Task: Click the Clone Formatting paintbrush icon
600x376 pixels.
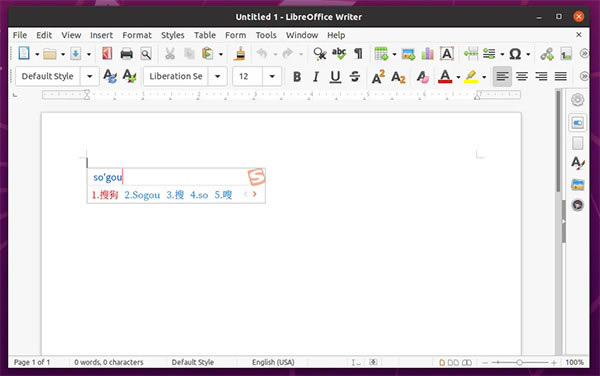Action: coord(240,54)
